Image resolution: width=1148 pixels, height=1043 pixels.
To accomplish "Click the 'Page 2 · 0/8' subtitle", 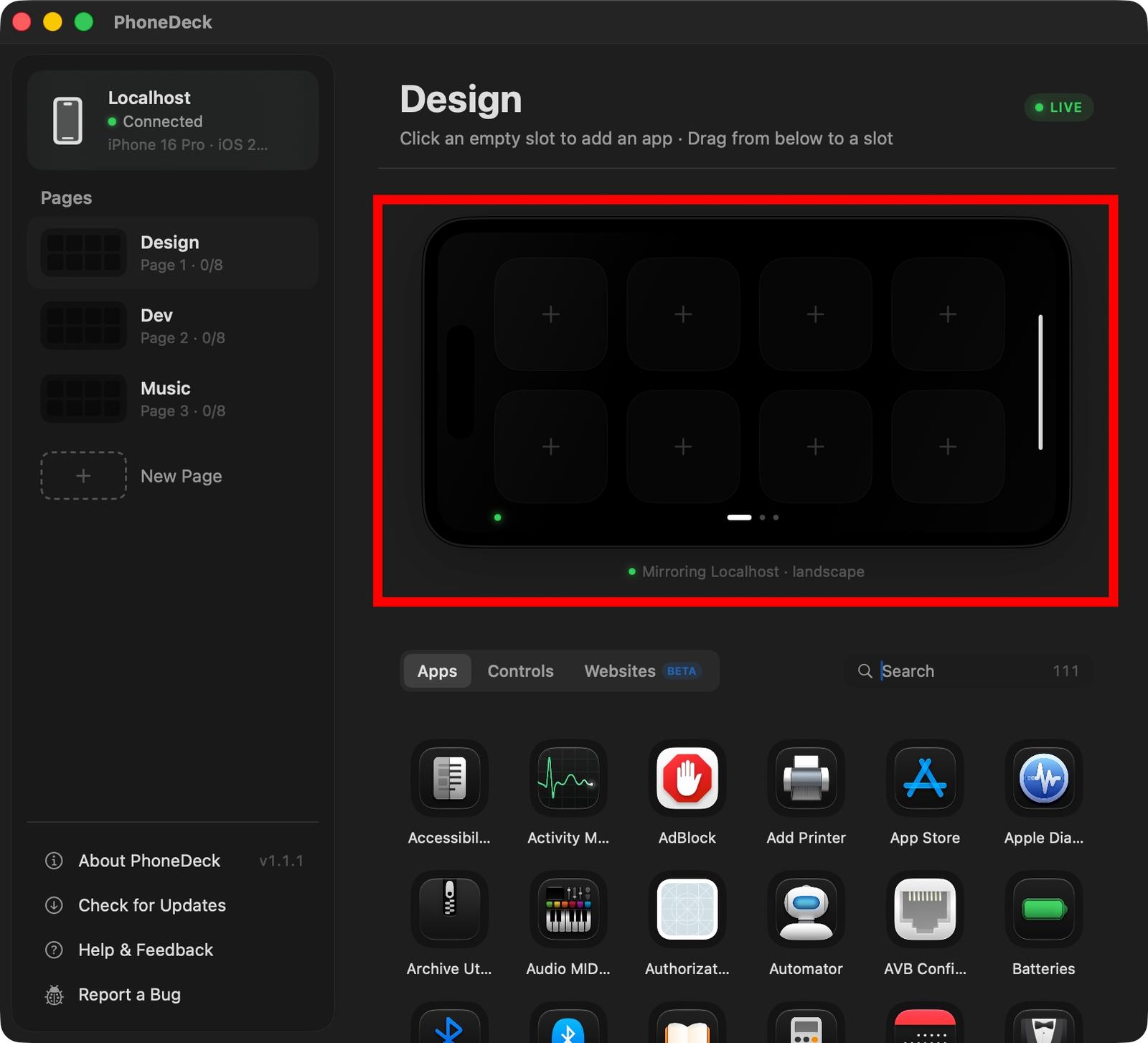I will [x=183, y=338].
